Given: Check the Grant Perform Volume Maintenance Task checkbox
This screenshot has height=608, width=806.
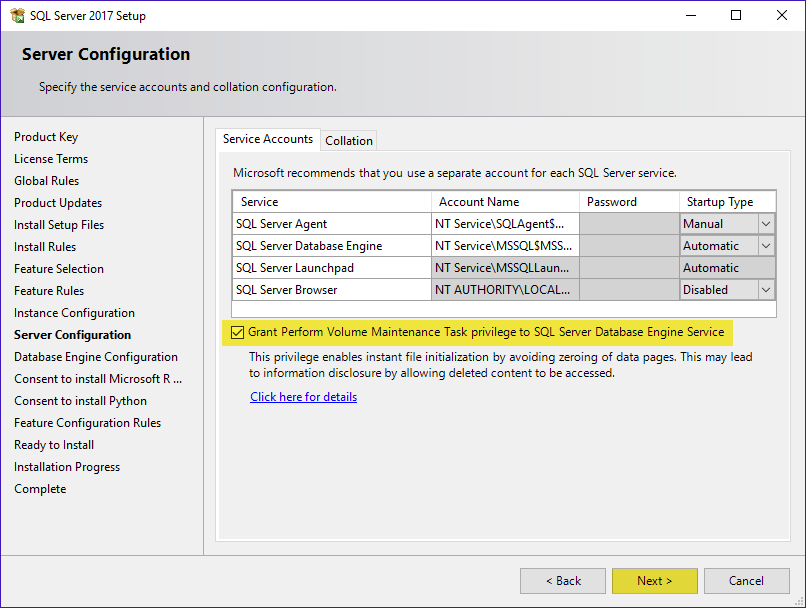Looking at the screenshot, I should point(237,333).
